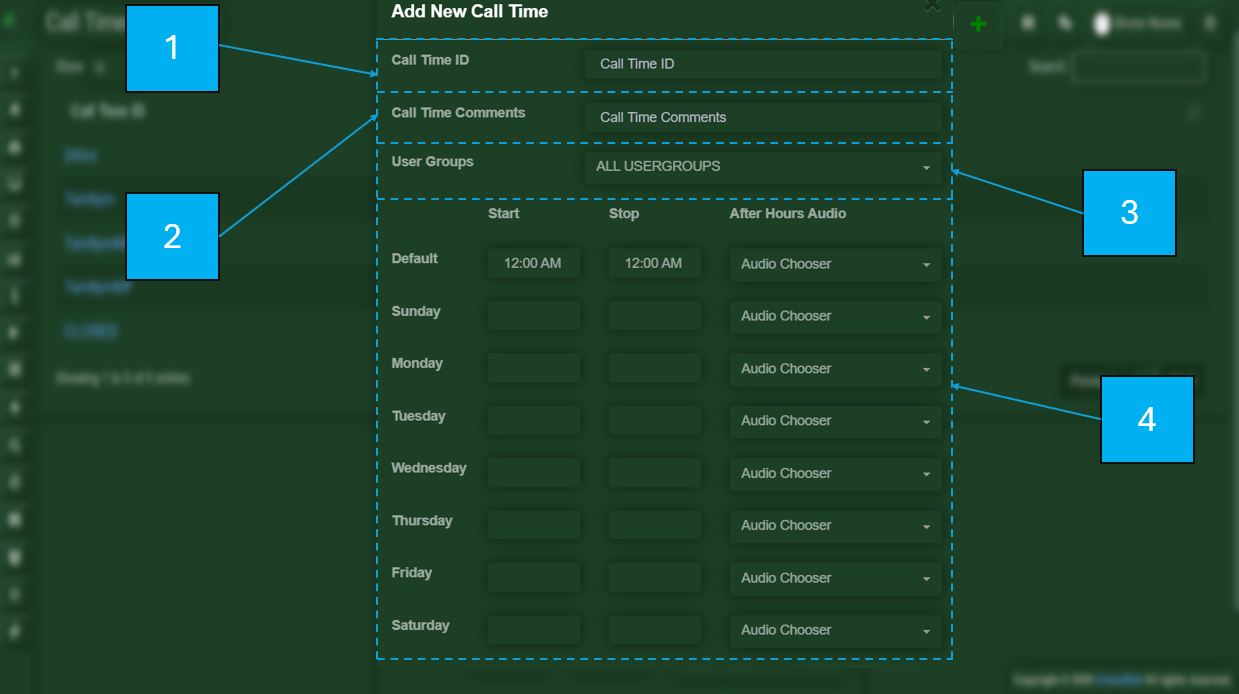The image size is (1239, 694).
Task: Open Saturday's Audio Chooser dropdown
Action: (835, 630)
